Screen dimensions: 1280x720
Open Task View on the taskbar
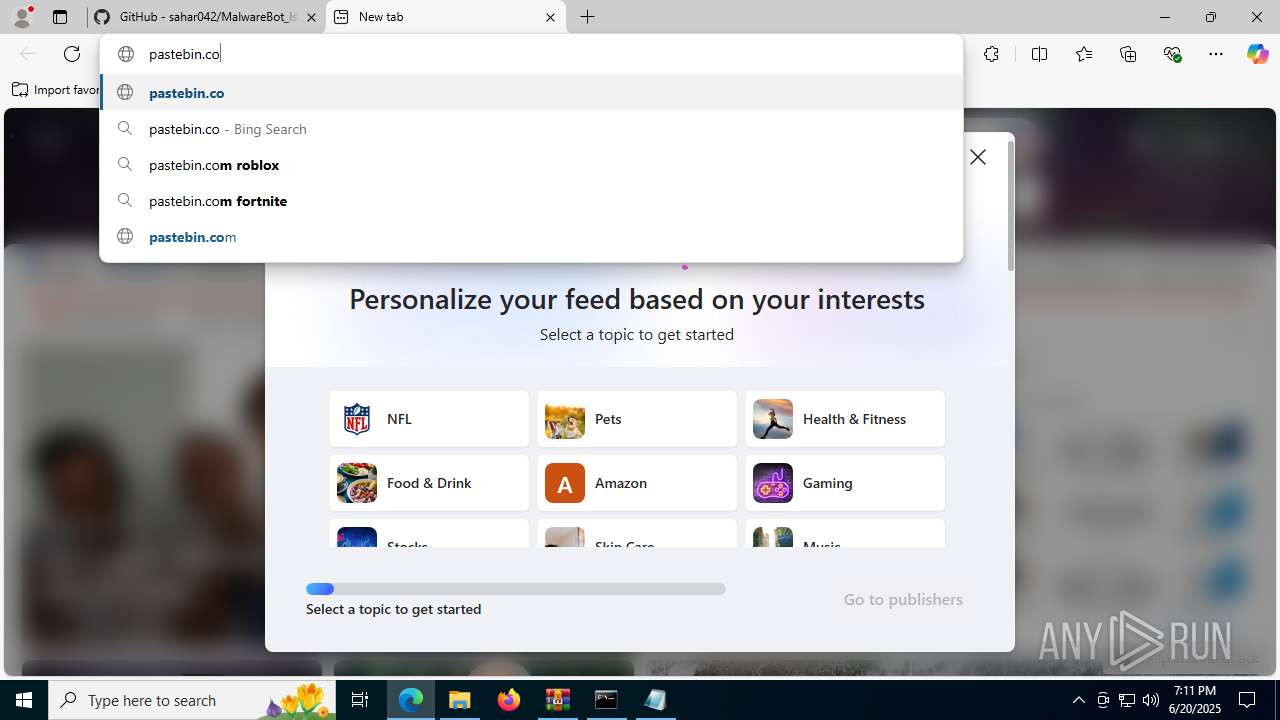tap(360, 700)
